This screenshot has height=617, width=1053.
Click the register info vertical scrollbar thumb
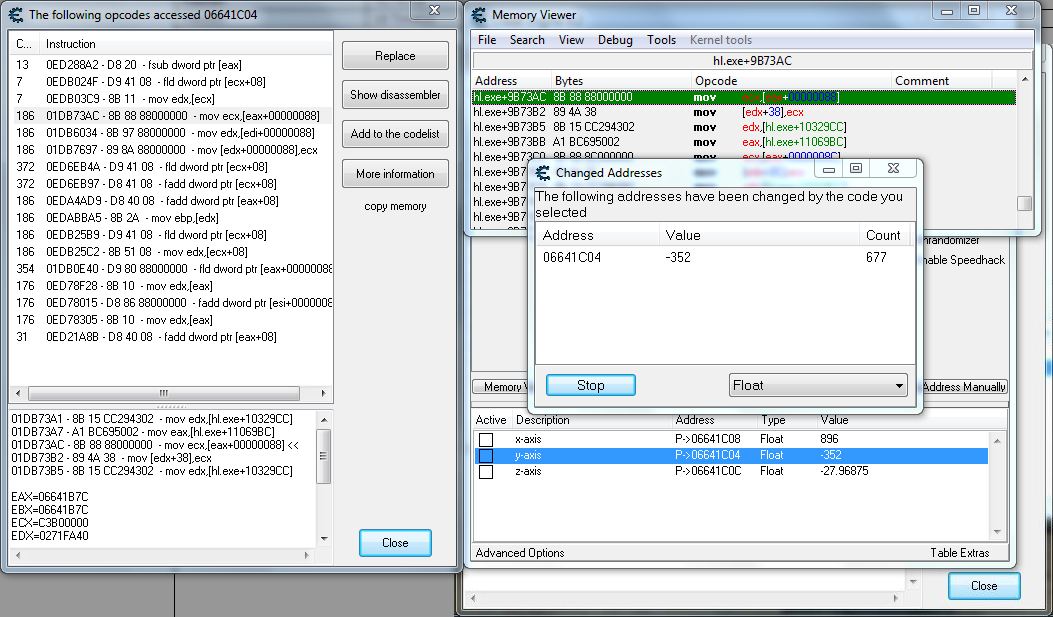click(x=323, y=455)
